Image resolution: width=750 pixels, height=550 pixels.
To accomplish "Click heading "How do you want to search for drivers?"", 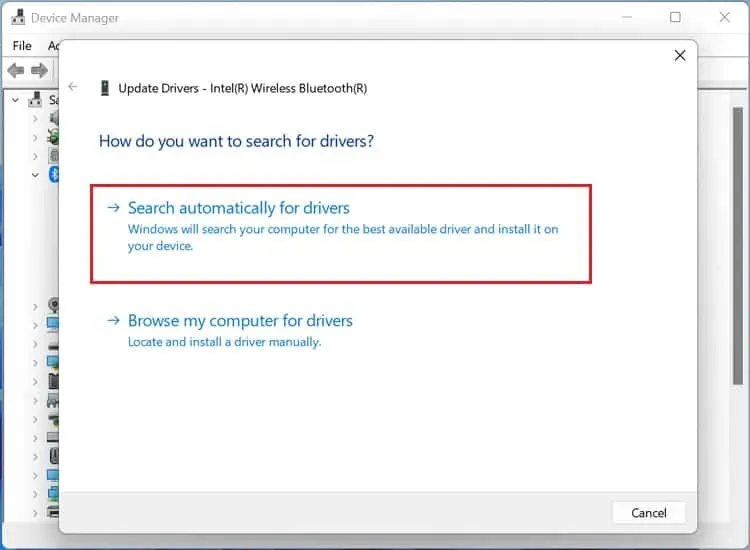I will (x=236, y=142).
